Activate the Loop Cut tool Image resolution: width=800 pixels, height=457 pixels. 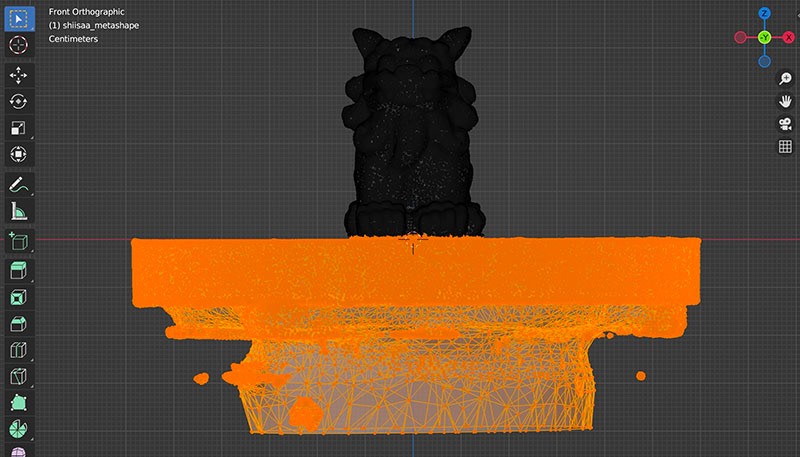click(x=19, y=350)
